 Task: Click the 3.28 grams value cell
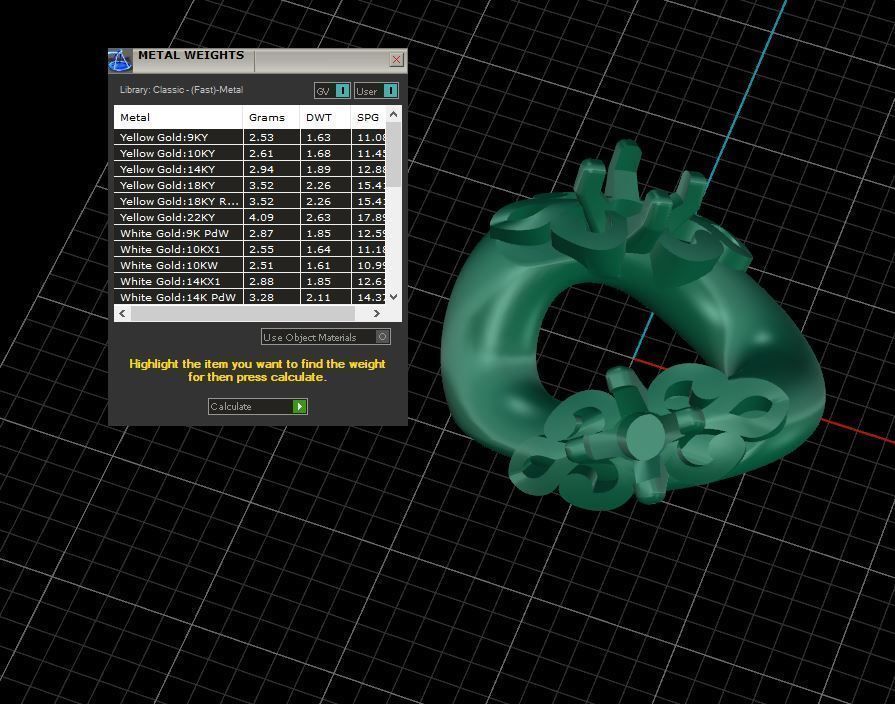(x=272, y=297)
